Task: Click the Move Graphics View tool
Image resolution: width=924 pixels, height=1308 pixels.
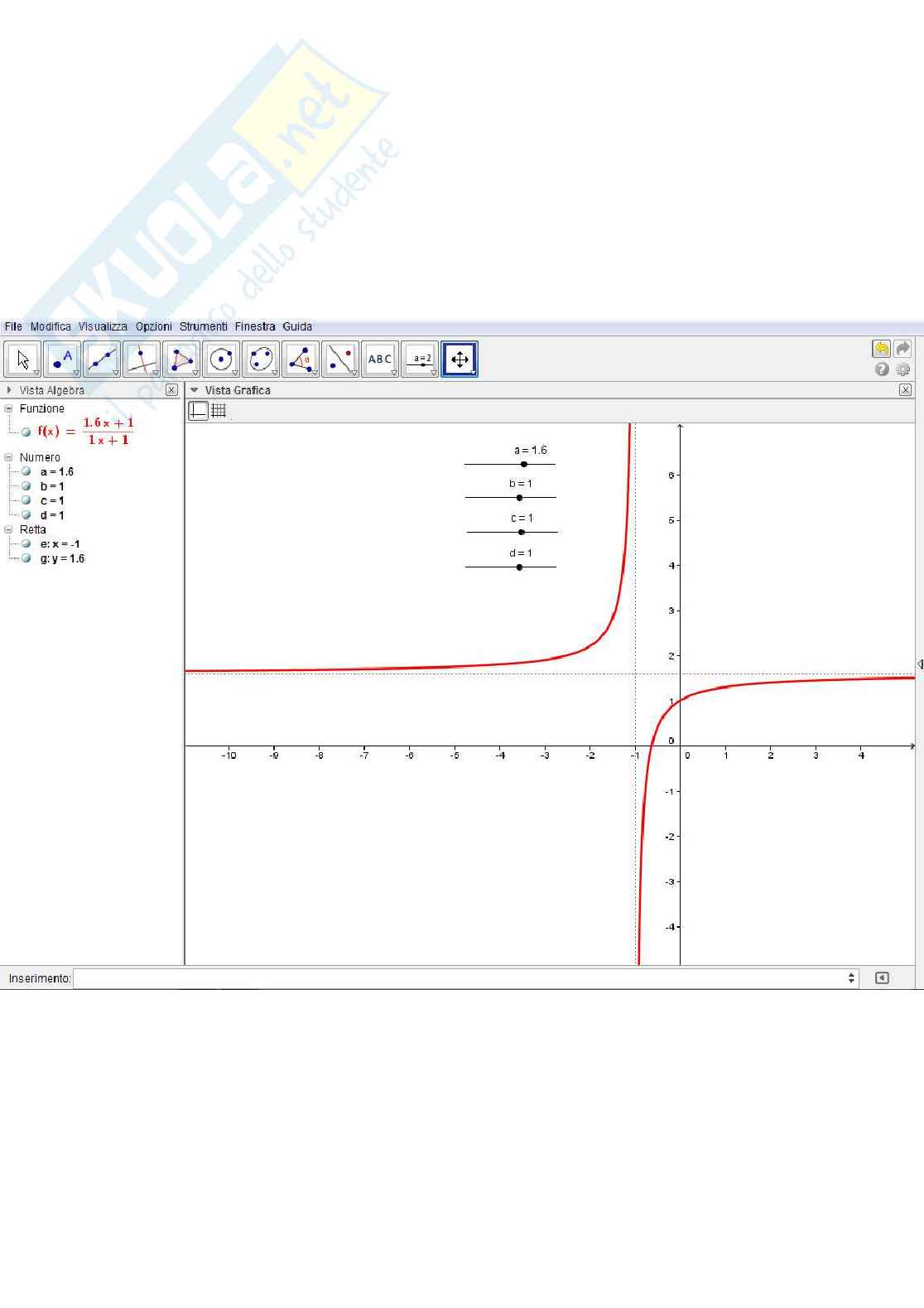Action: tap(460, 360)
